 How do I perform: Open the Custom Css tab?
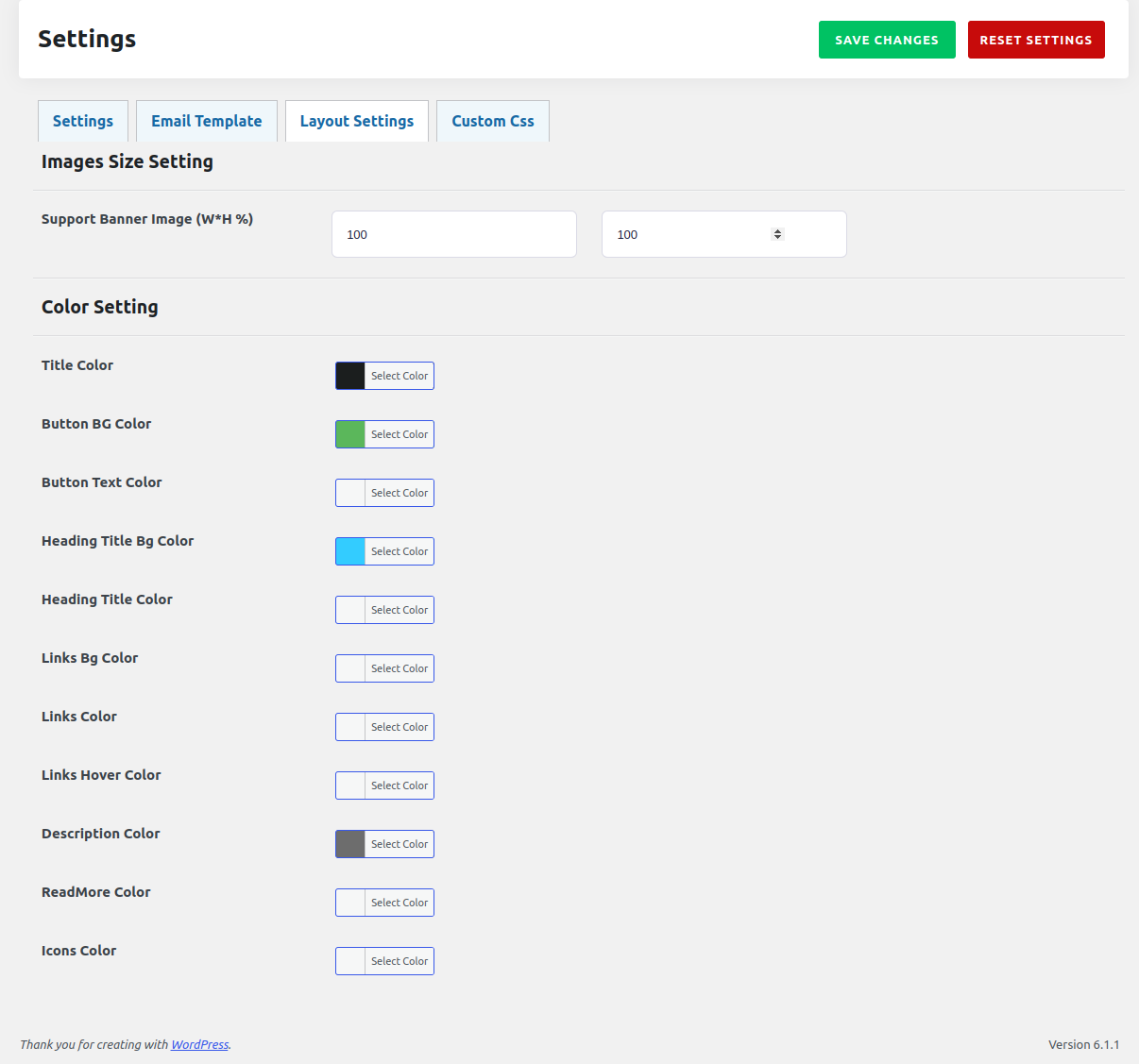pyautogui.click(x=493, y=121)
